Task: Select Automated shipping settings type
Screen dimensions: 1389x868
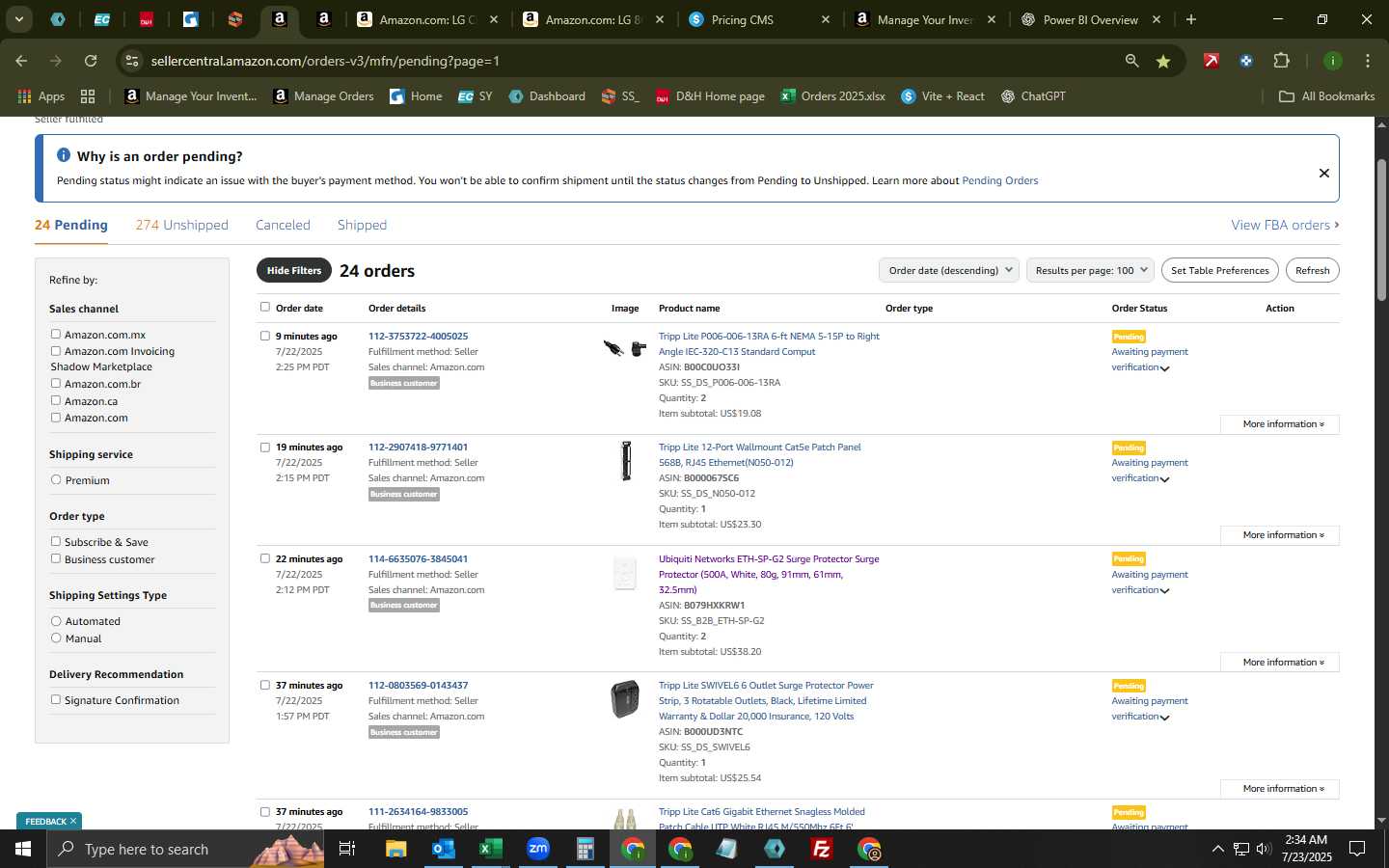Action: point(56,621)
